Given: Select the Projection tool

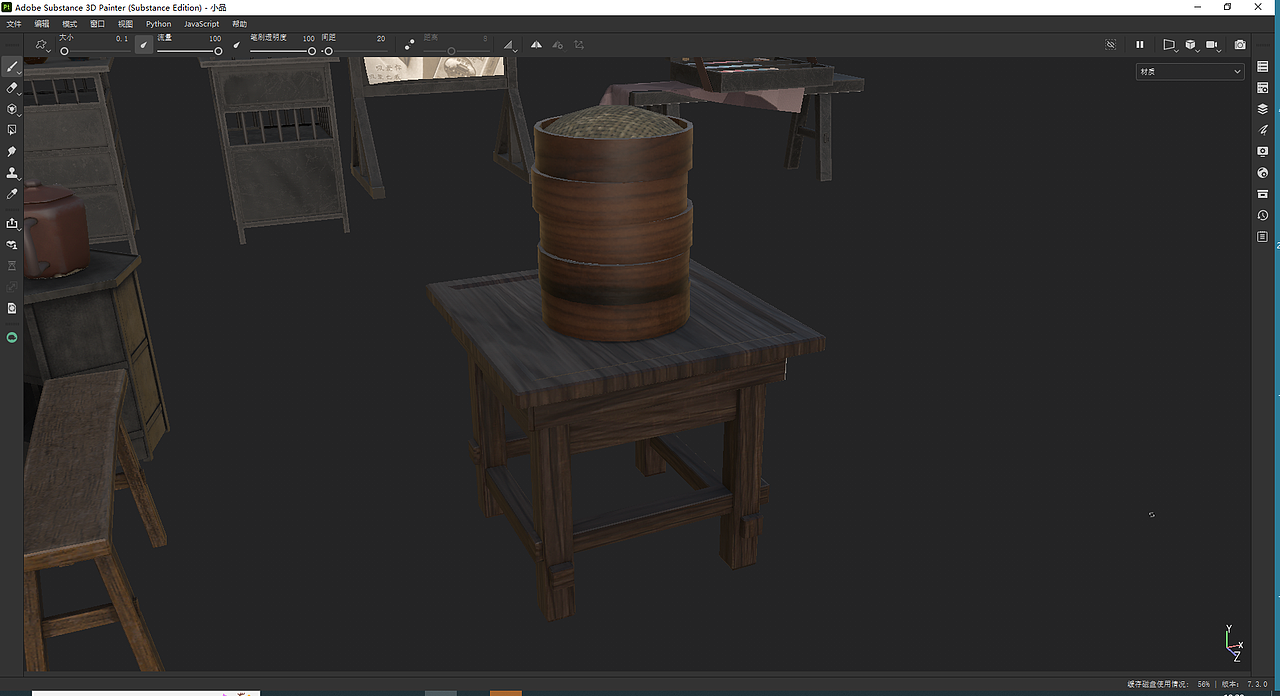Looking at the screenshot, I should pos(12,109).
